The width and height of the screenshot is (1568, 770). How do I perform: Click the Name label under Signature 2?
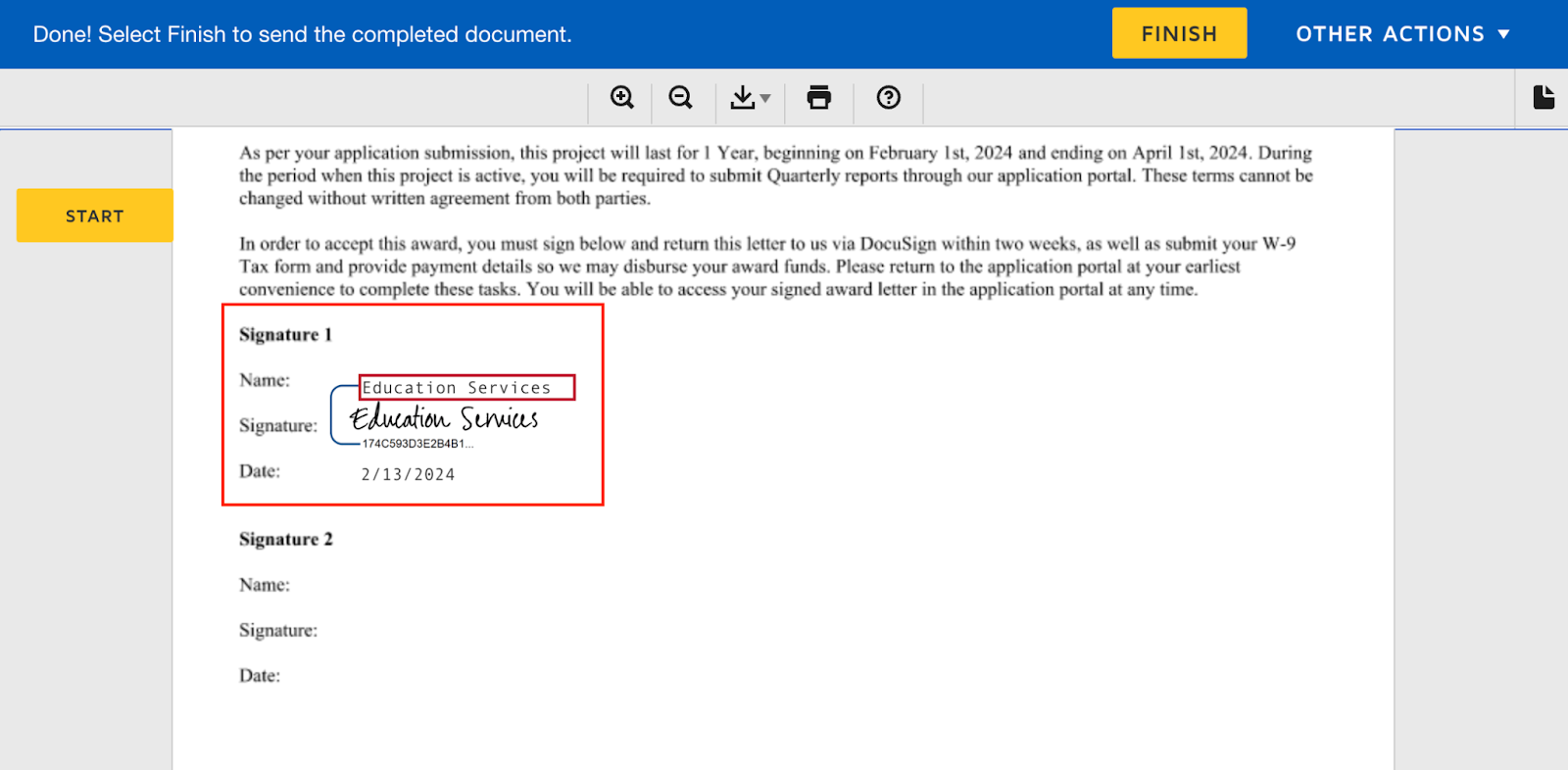(x=265, y=585)
